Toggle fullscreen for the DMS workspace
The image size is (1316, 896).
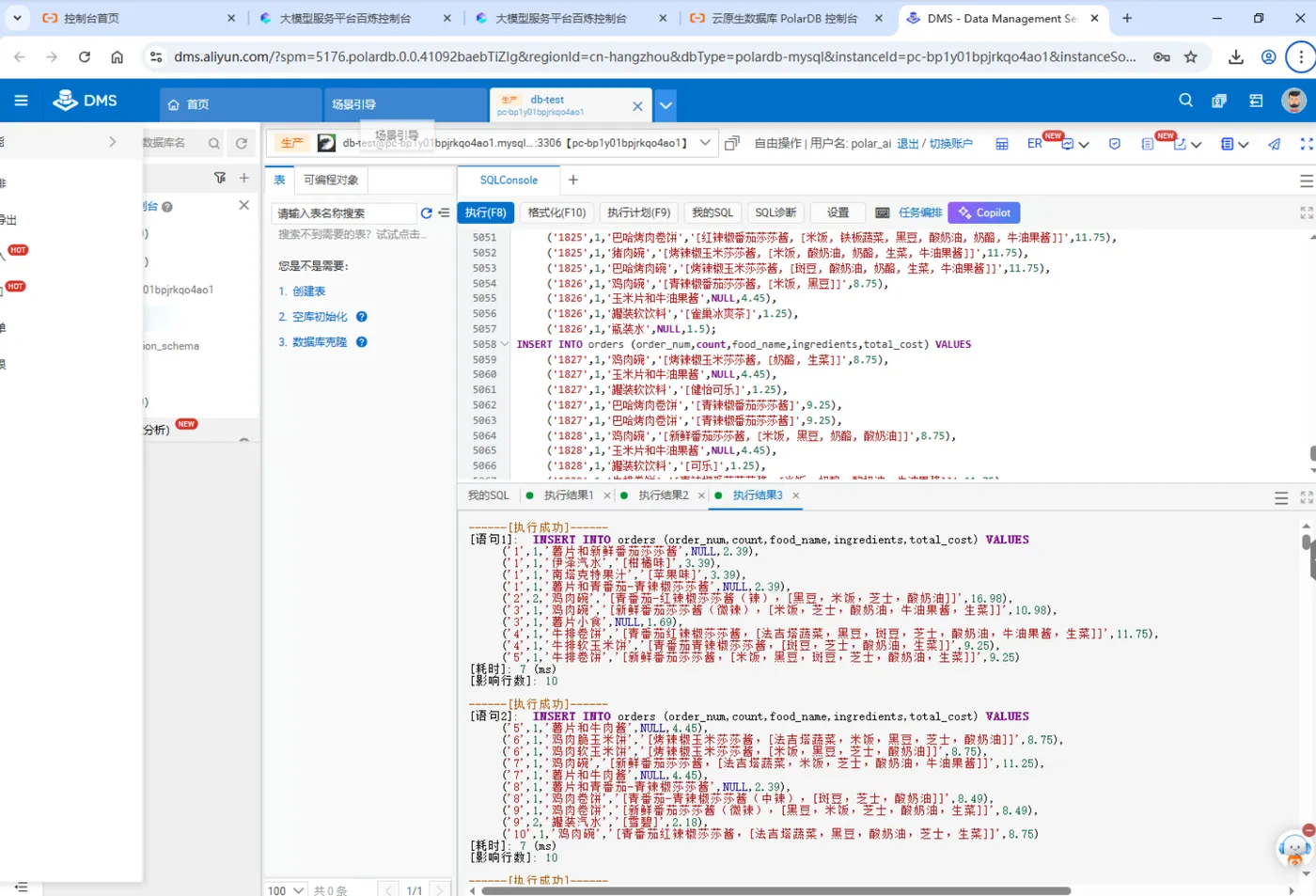pyautogui.click(x=1307, y=144)
